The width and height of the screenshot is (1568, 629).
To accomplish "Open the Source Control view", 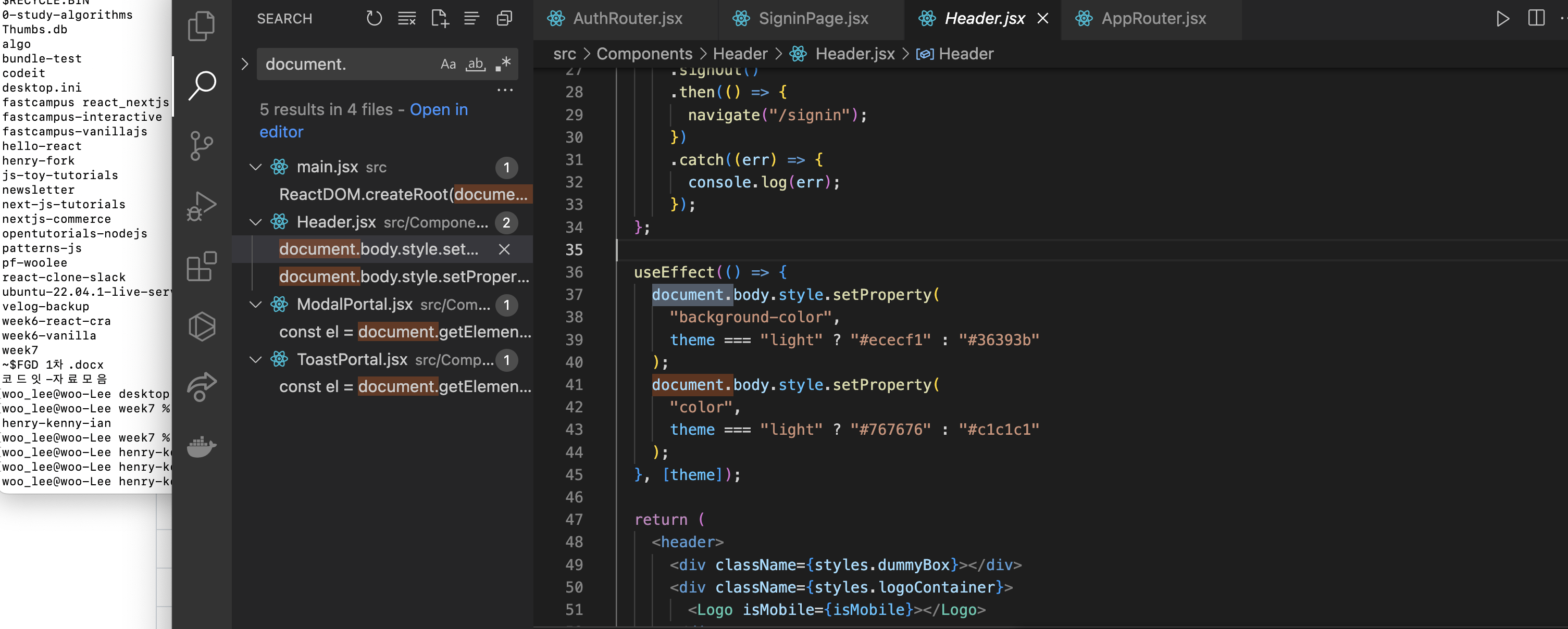I will click(x=201, y=146).
